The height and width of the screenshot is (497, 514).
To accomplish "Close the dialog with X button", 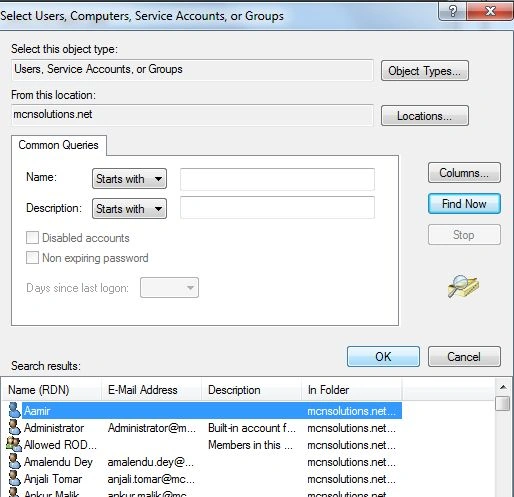I will (490, 11).
